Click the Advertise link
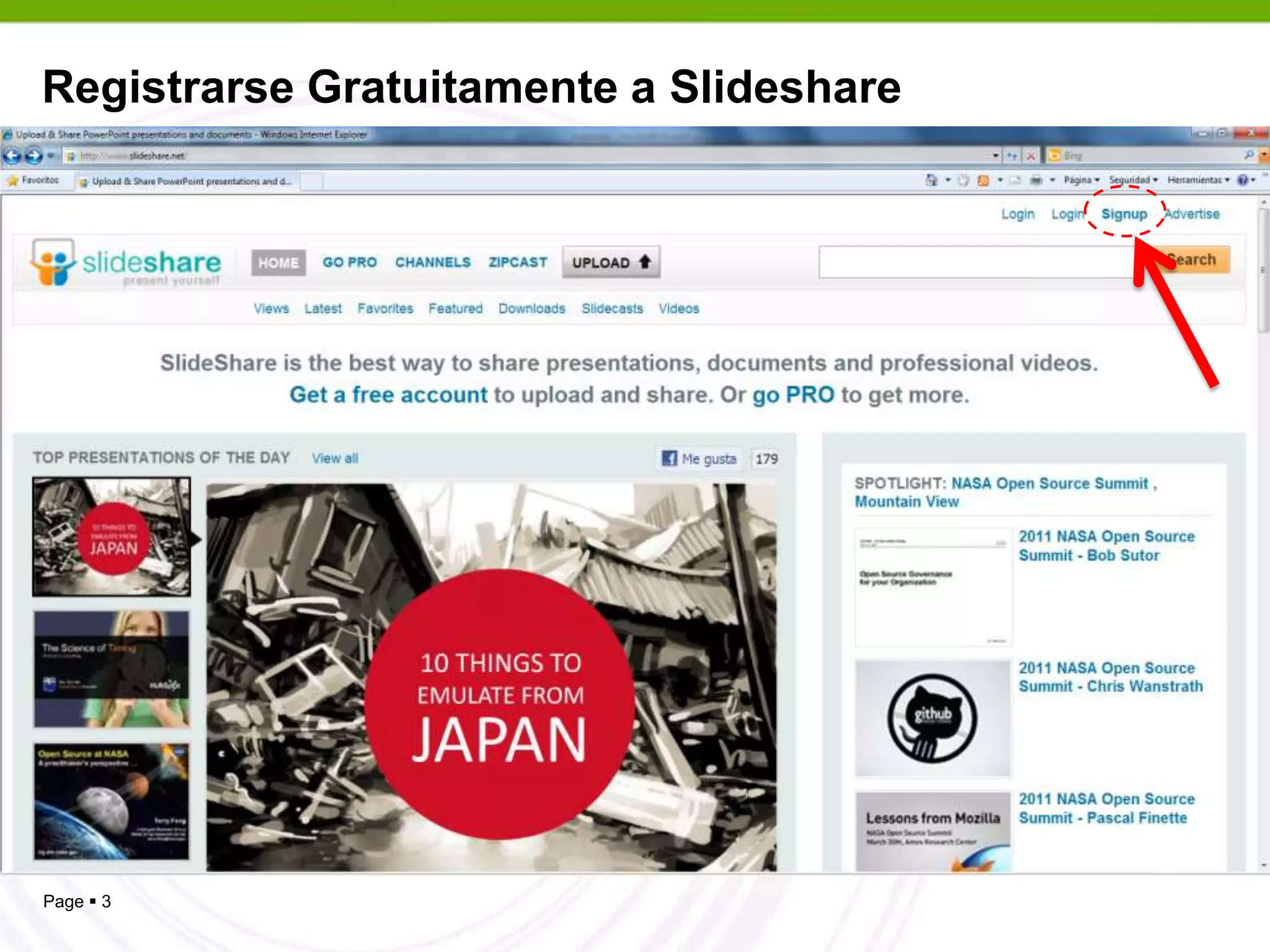Screen dimensions: 1270x952 click(x=1192, y=214)
